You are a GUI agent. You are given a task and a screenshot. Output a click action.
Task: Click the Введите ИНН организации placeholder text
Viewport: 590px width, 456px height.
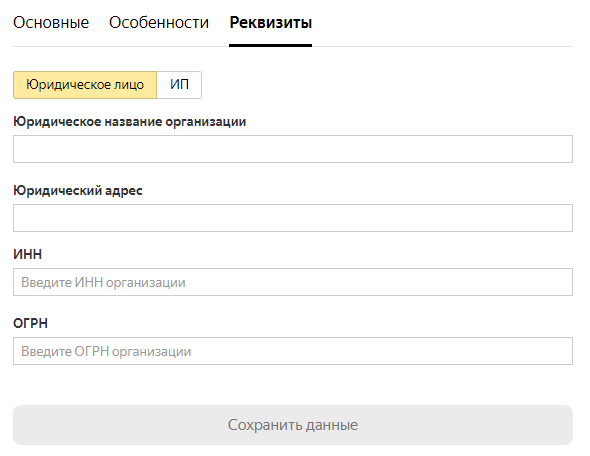103,283
